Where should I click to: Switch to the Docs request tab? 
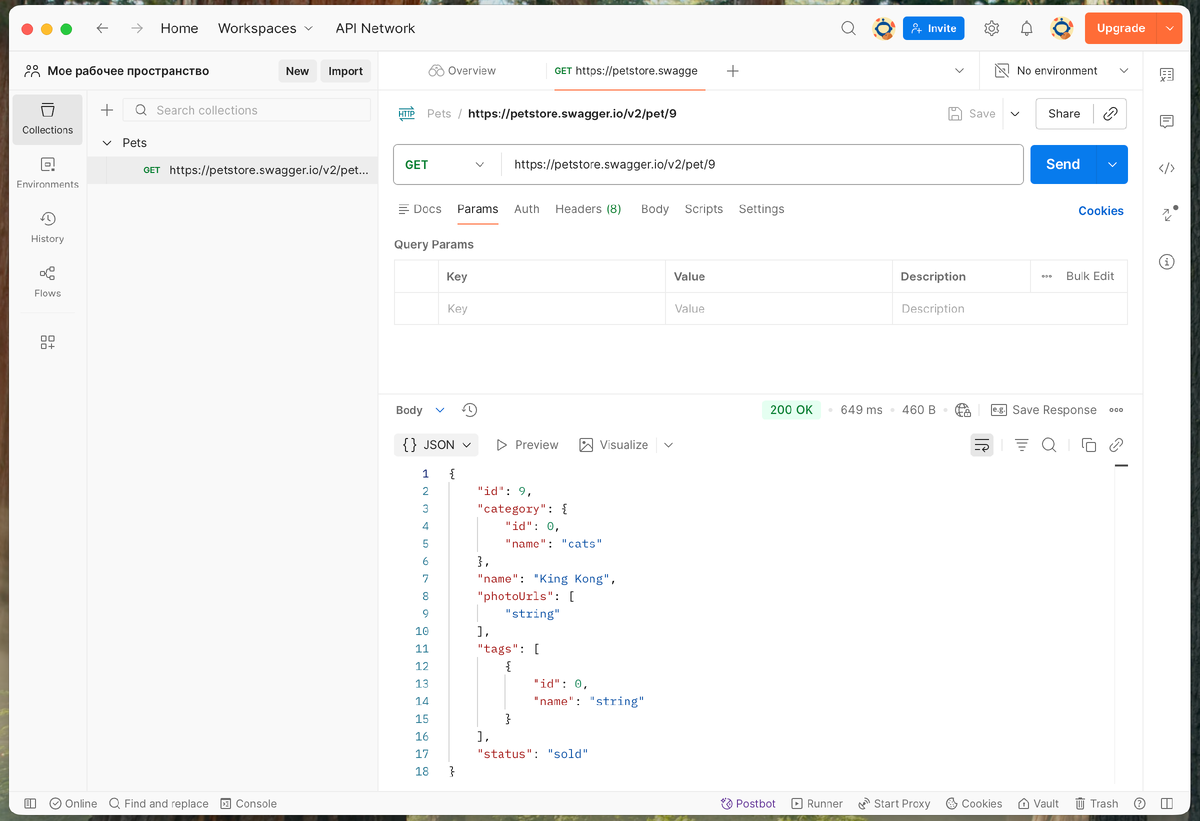420,209
